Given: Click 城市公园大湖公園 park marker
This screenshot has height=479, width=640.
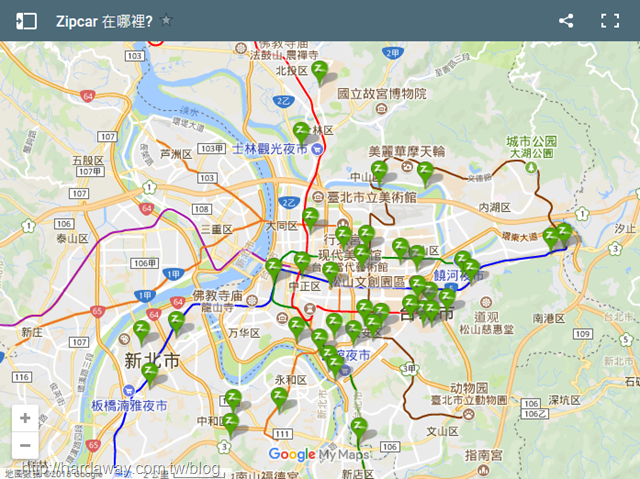Looking at the screenshot, I should [531, 167].
